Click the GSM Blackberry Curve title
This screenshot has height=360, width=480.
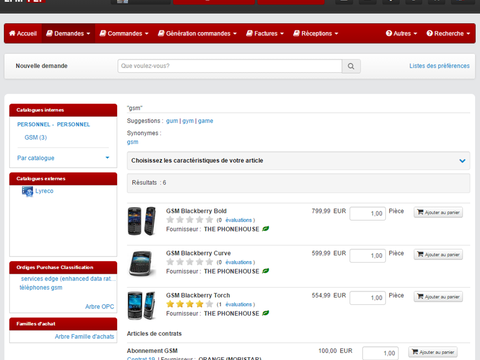(198, 253)
